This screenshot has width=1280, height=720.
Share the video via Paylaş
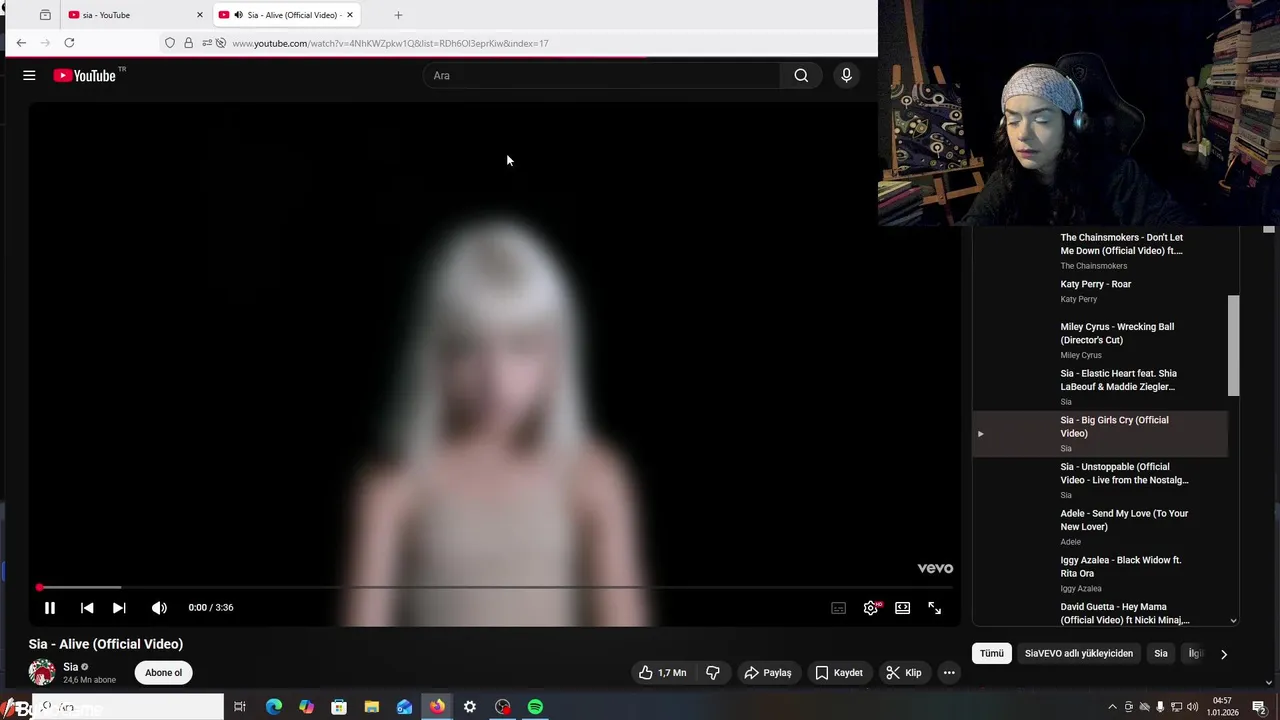pyautogui.click(x=768, y=673)
